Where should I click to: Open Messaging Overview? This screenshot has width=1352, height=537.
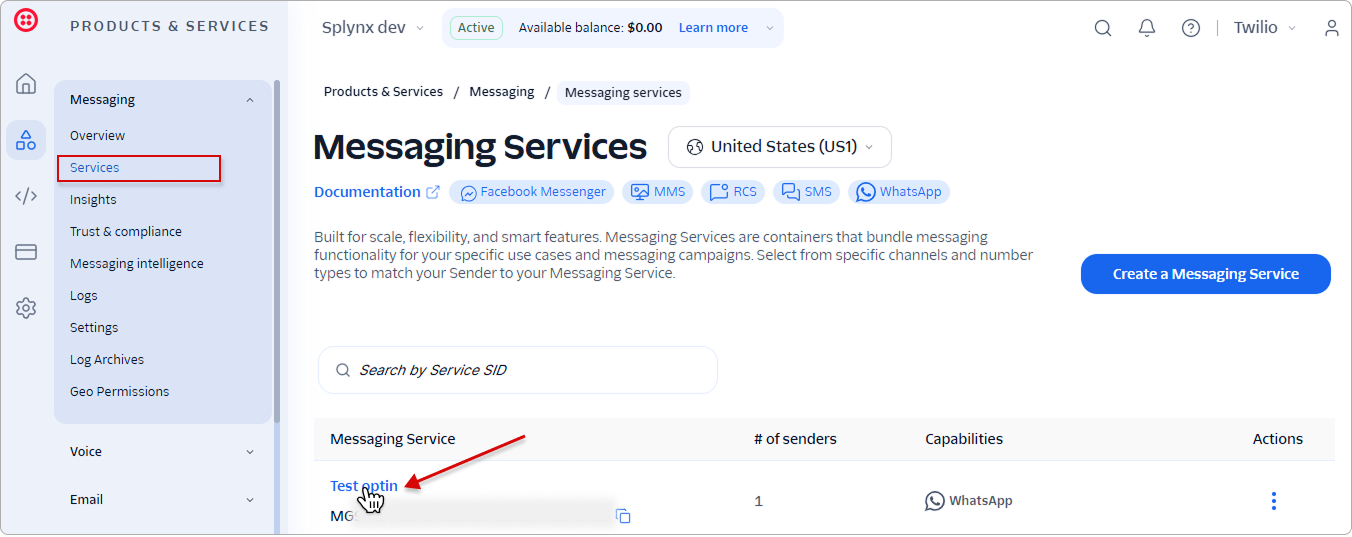[x=97, y=136]
